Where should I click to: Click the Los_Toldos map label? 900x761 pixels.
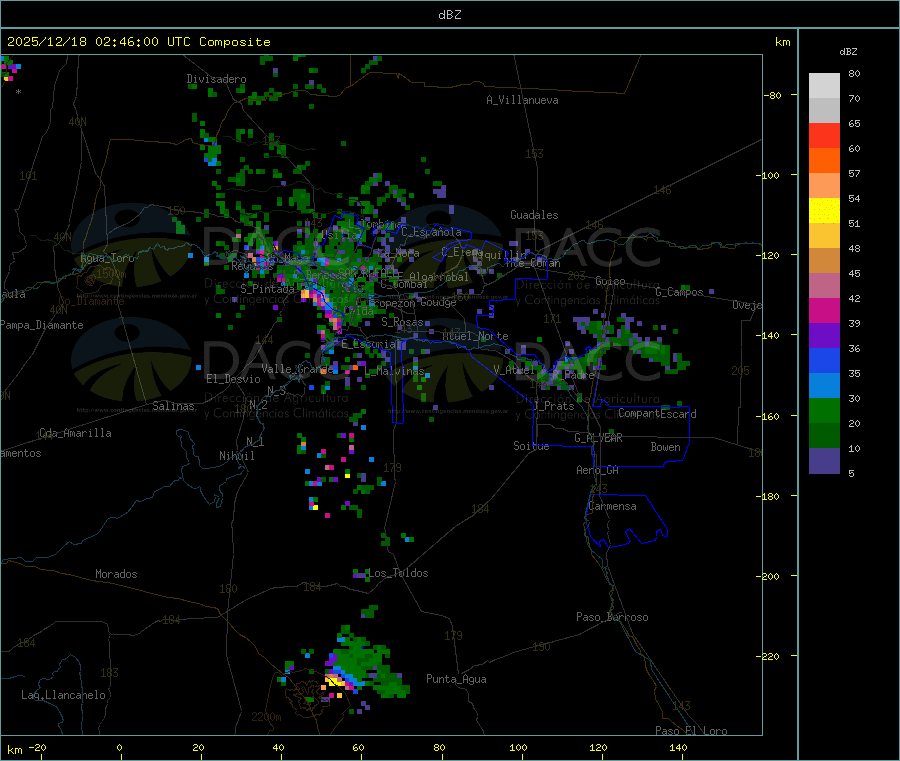click(x=398, y=573)
